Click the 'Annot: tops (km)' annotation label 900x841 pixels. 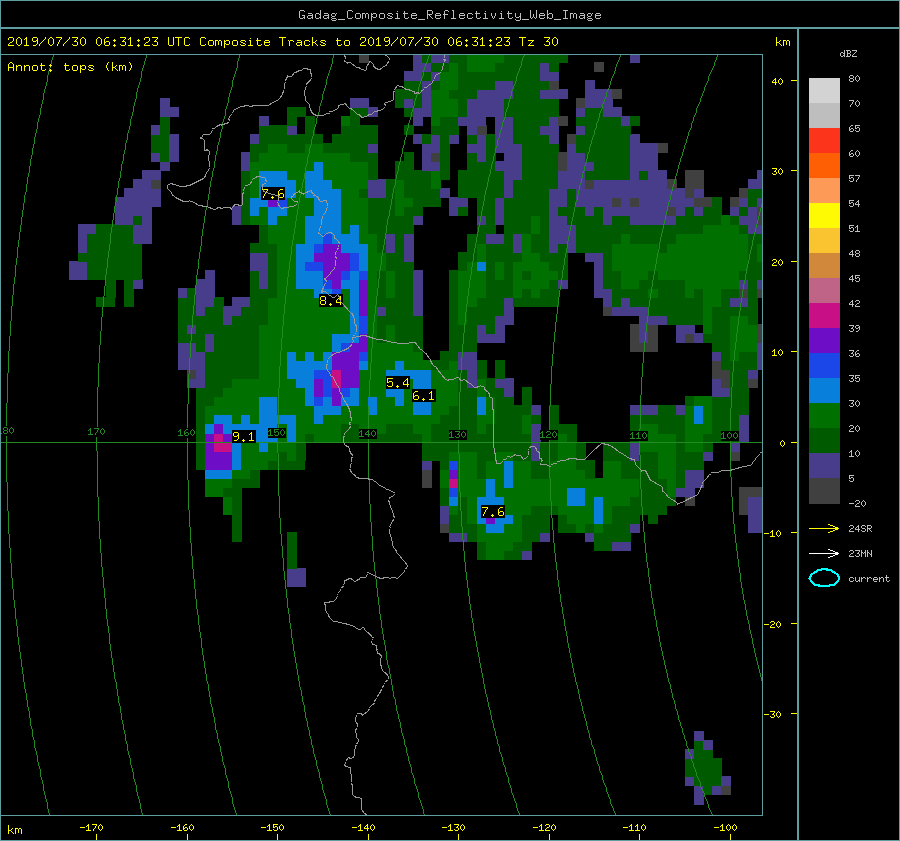70,67
